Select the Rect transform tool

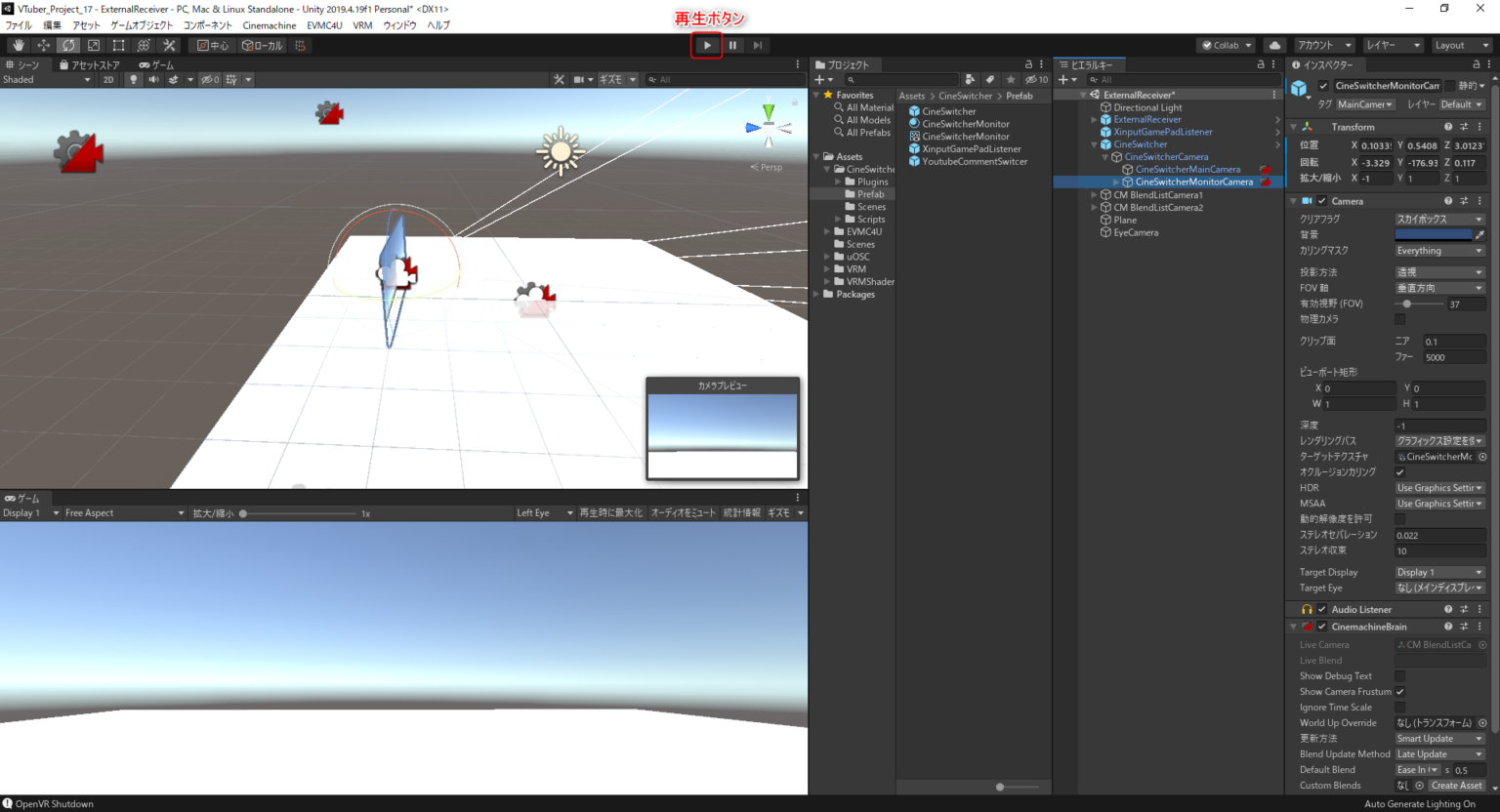click(x=118, y=45)
